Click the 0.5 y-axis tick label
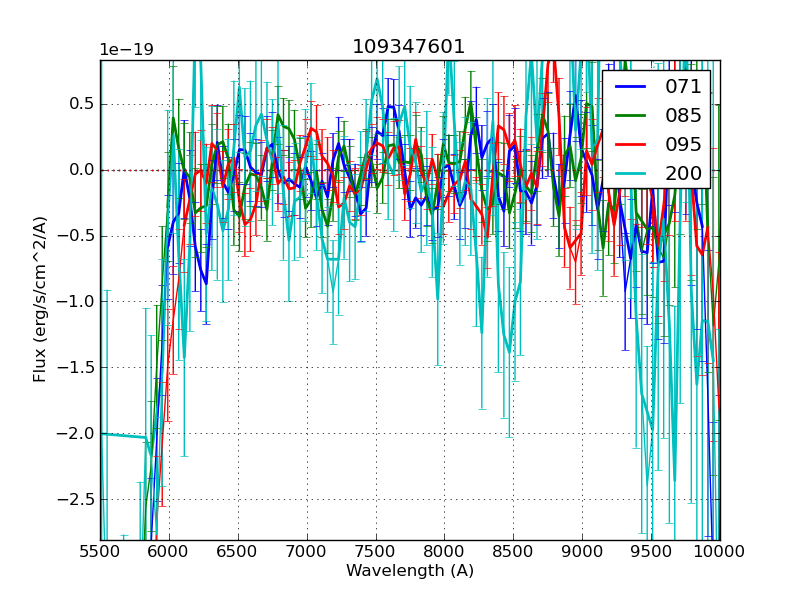Screen dimensions: 800x600 [x=80, y=104]
